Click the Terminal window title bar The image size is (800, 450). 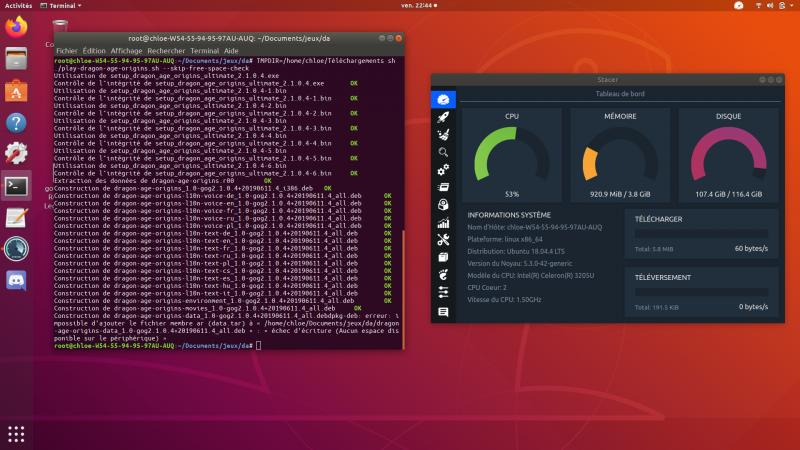pyautogui.click(x=229, y=38)
